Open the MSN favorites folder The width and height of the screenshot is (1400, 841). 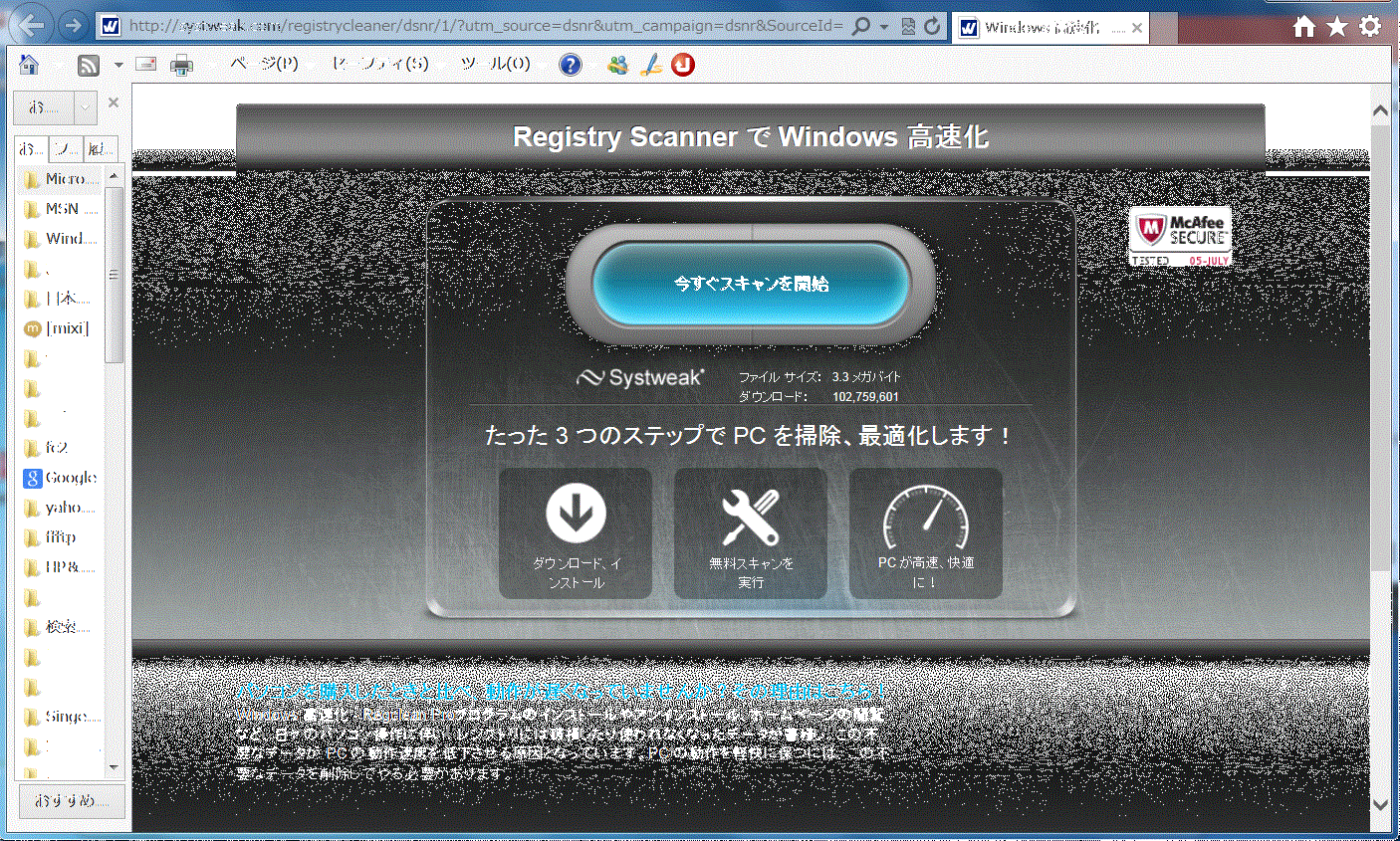coord(62,209)
